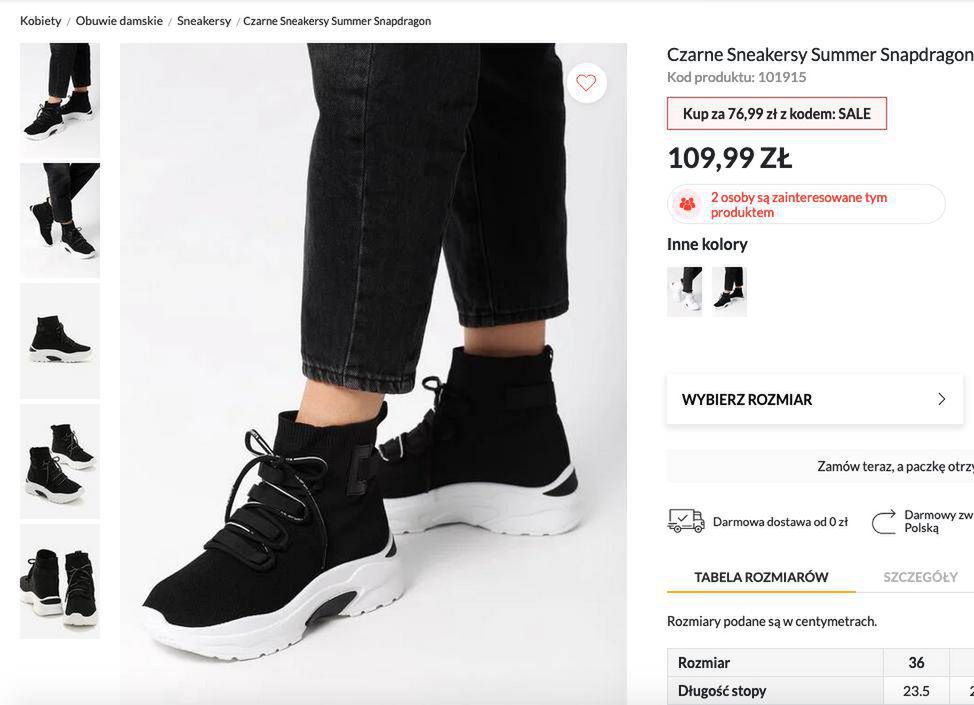
Task: Open Obuwie damskie breadcrumb link
Action: pos(119,21)
